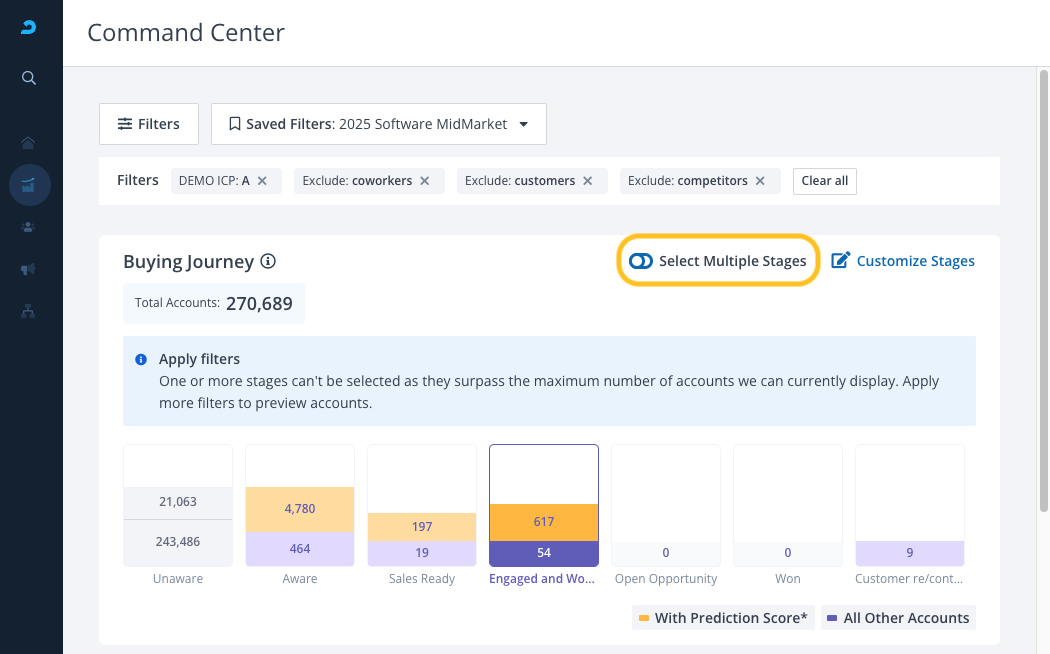Click the Clear all filters button

(824, 181)
